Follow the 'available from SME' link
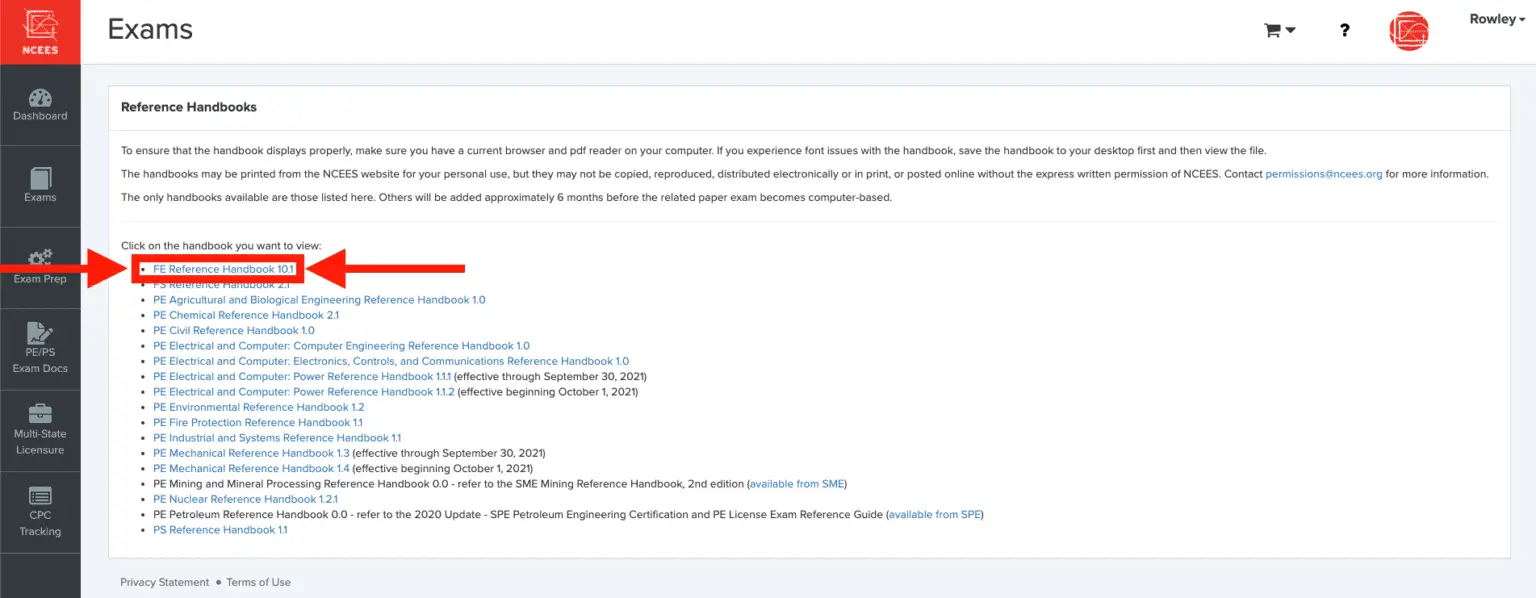Image resolution: width=1536 pixels, height=598 pixels. (797, 484)
